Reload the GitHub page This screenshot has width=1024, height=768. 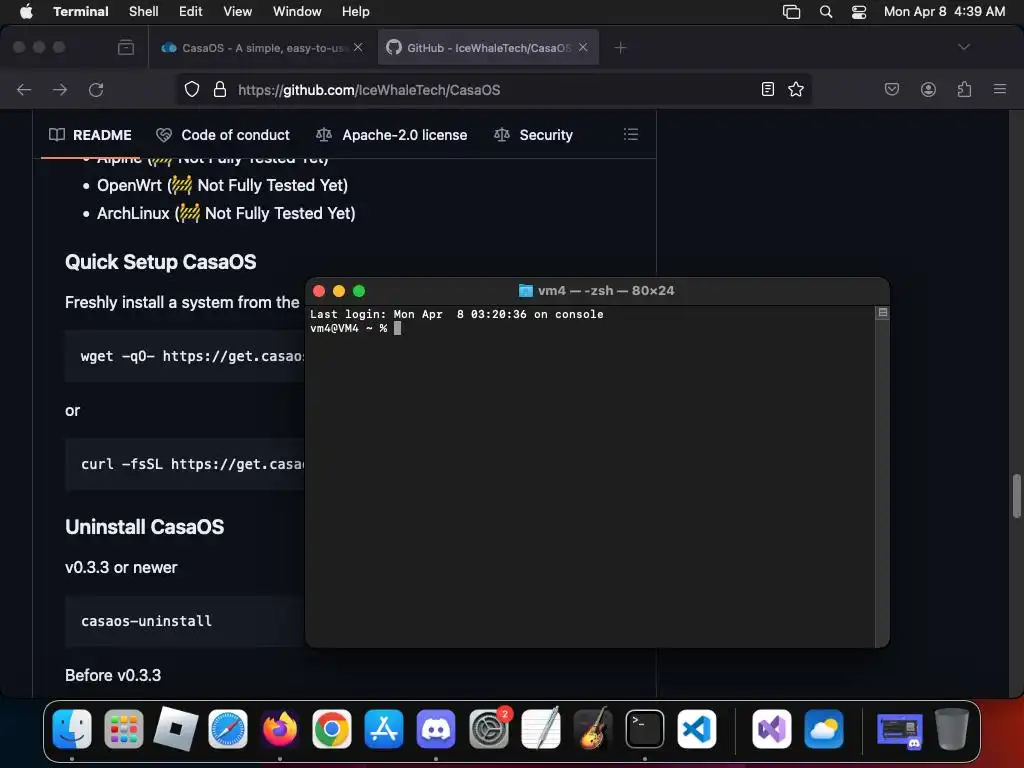(x=96, y=89)
